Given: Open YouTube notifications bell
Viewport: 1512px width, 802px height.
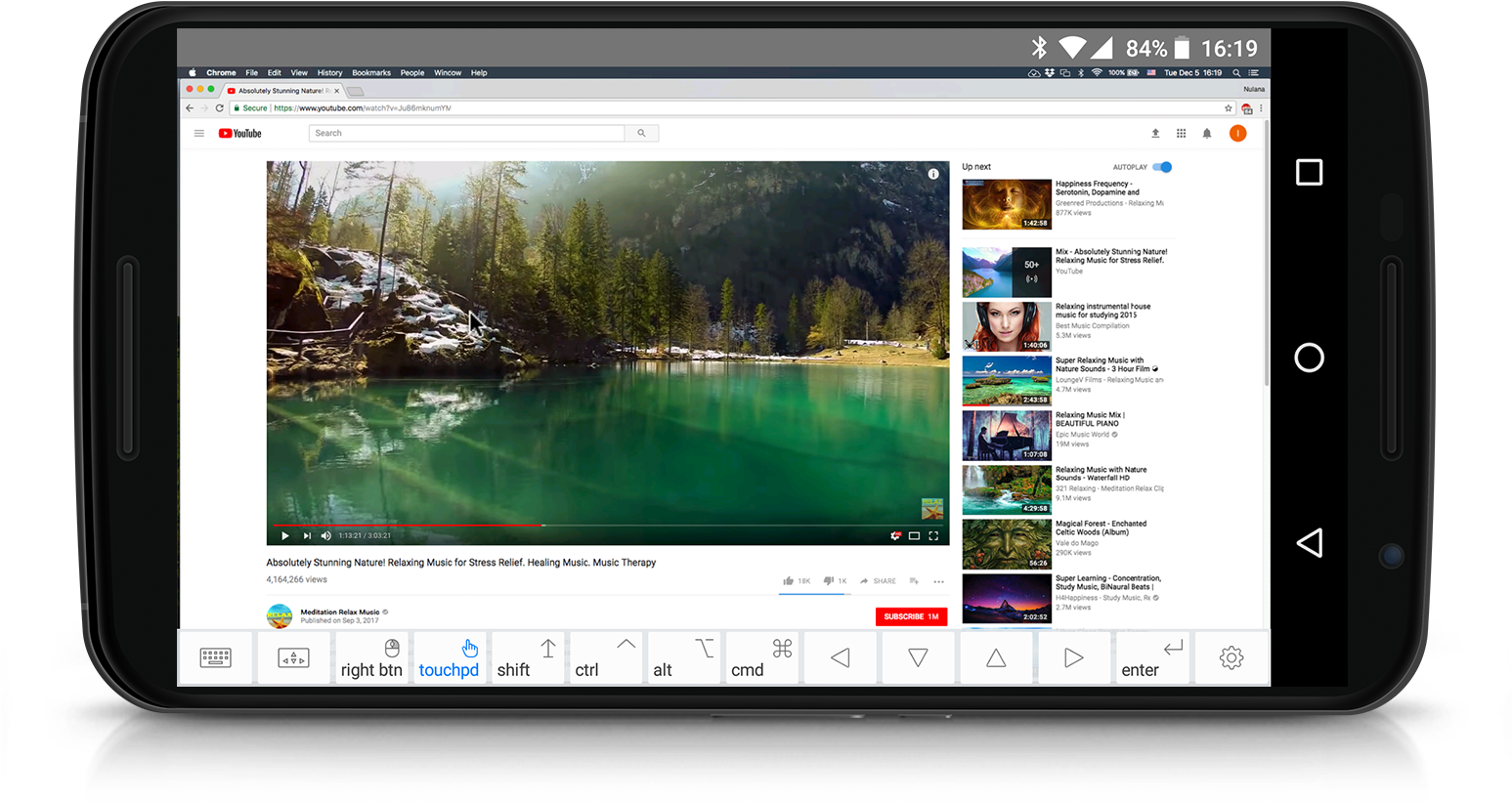Looking at the screenshot, I should click(x=1206, y=133).
